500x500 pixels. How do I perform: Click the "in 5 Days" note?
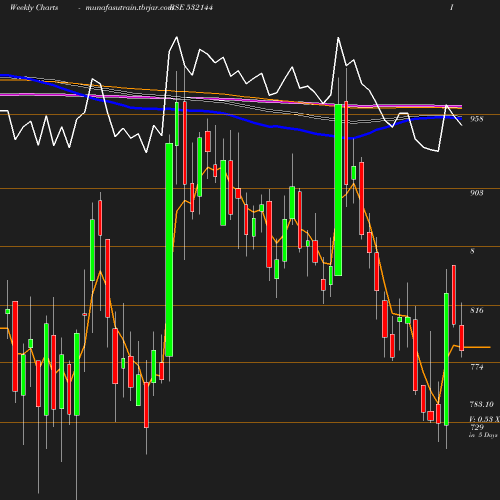[483, 435]
